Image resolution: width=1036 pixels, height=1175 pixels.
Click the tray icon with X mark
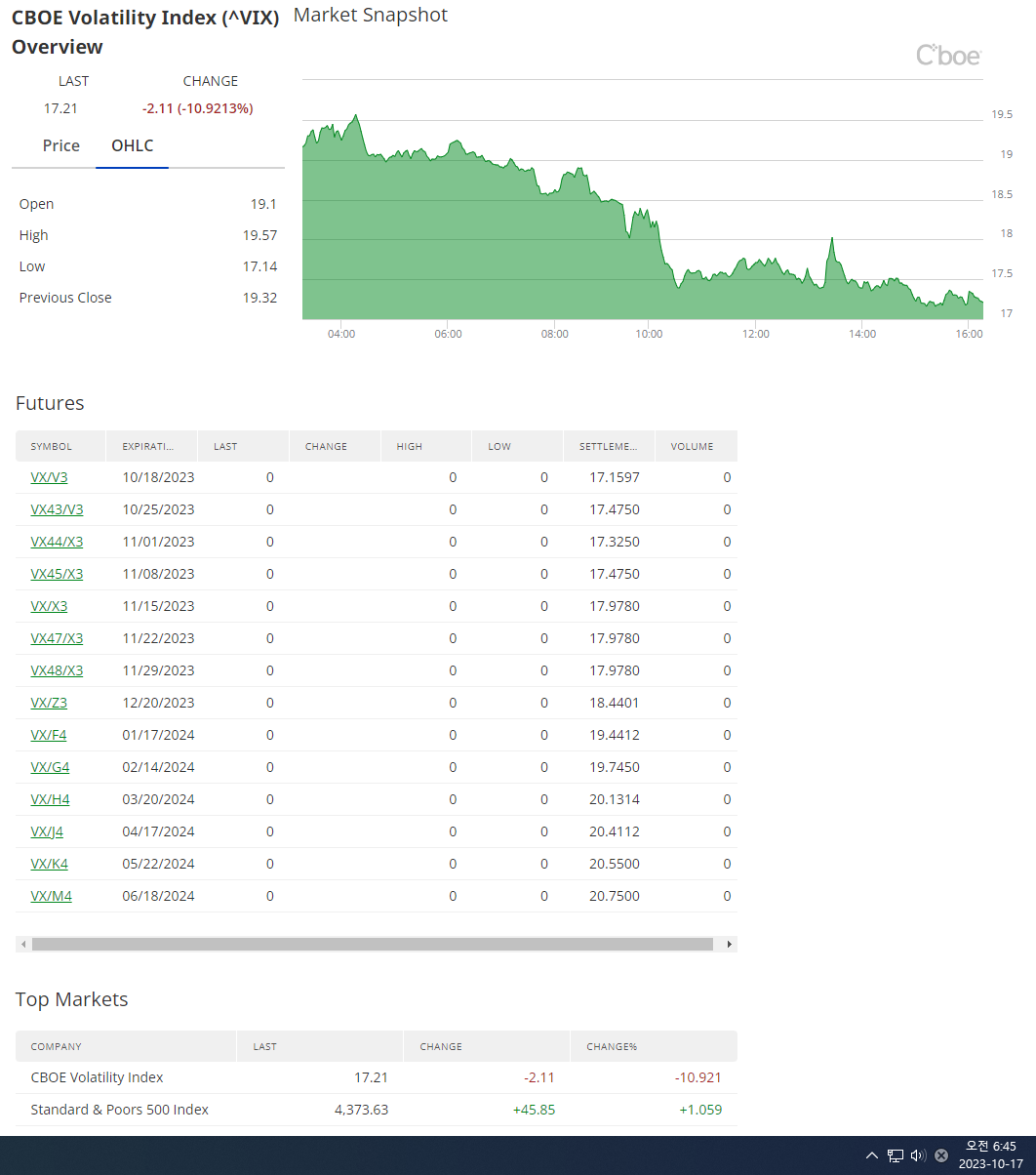(x=941, y=1156)
